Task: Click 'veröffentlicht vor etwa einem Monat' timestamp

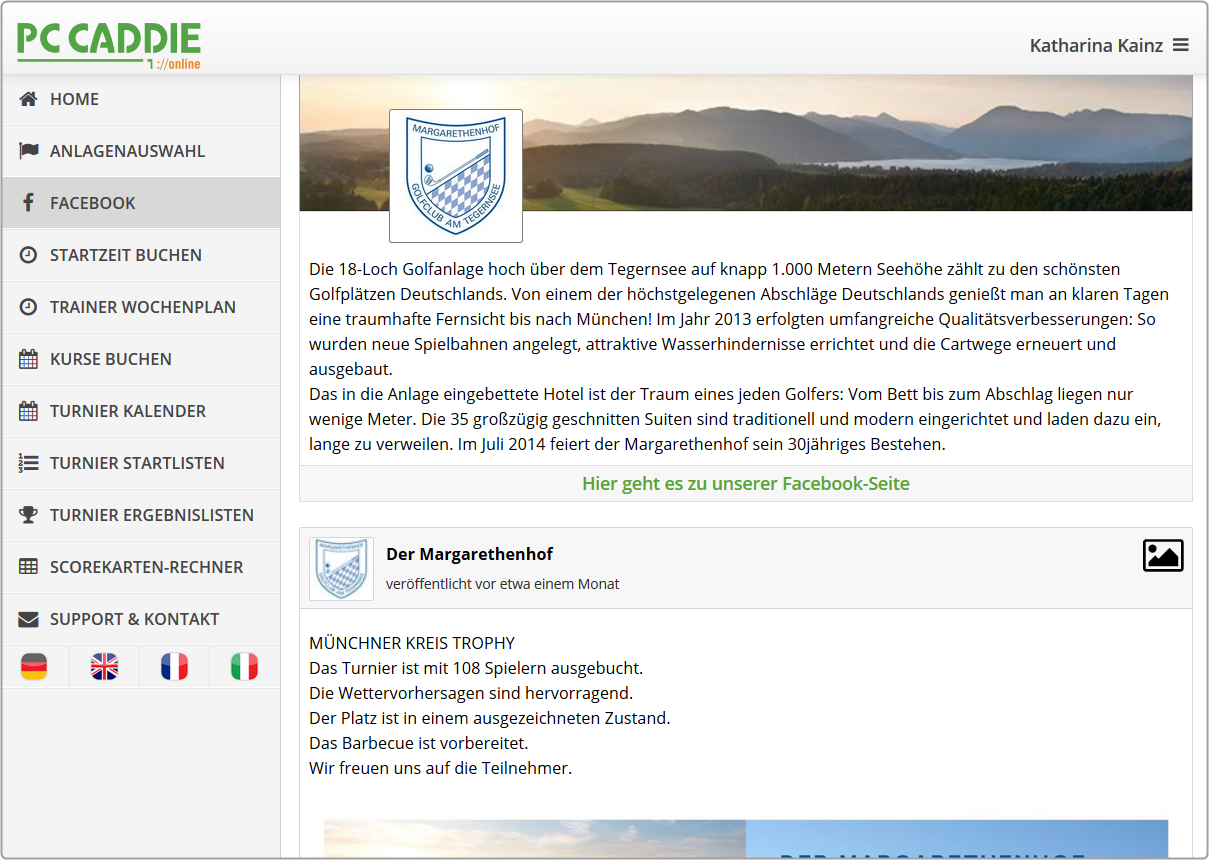Action: pyautogui.click(x=503, y=584)
